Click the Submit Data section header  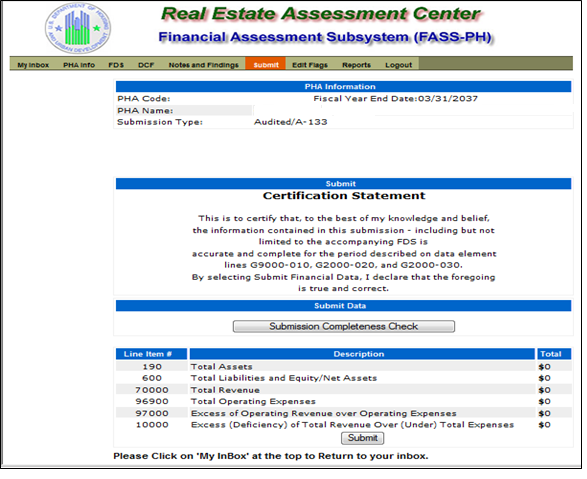click(x=343, y=306)
